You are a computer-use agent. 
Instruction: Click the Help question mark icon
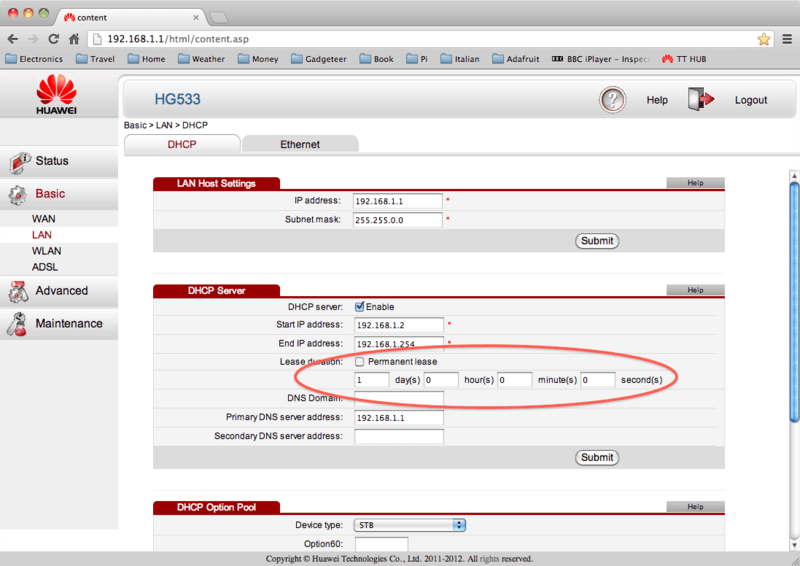click(613, 100)
